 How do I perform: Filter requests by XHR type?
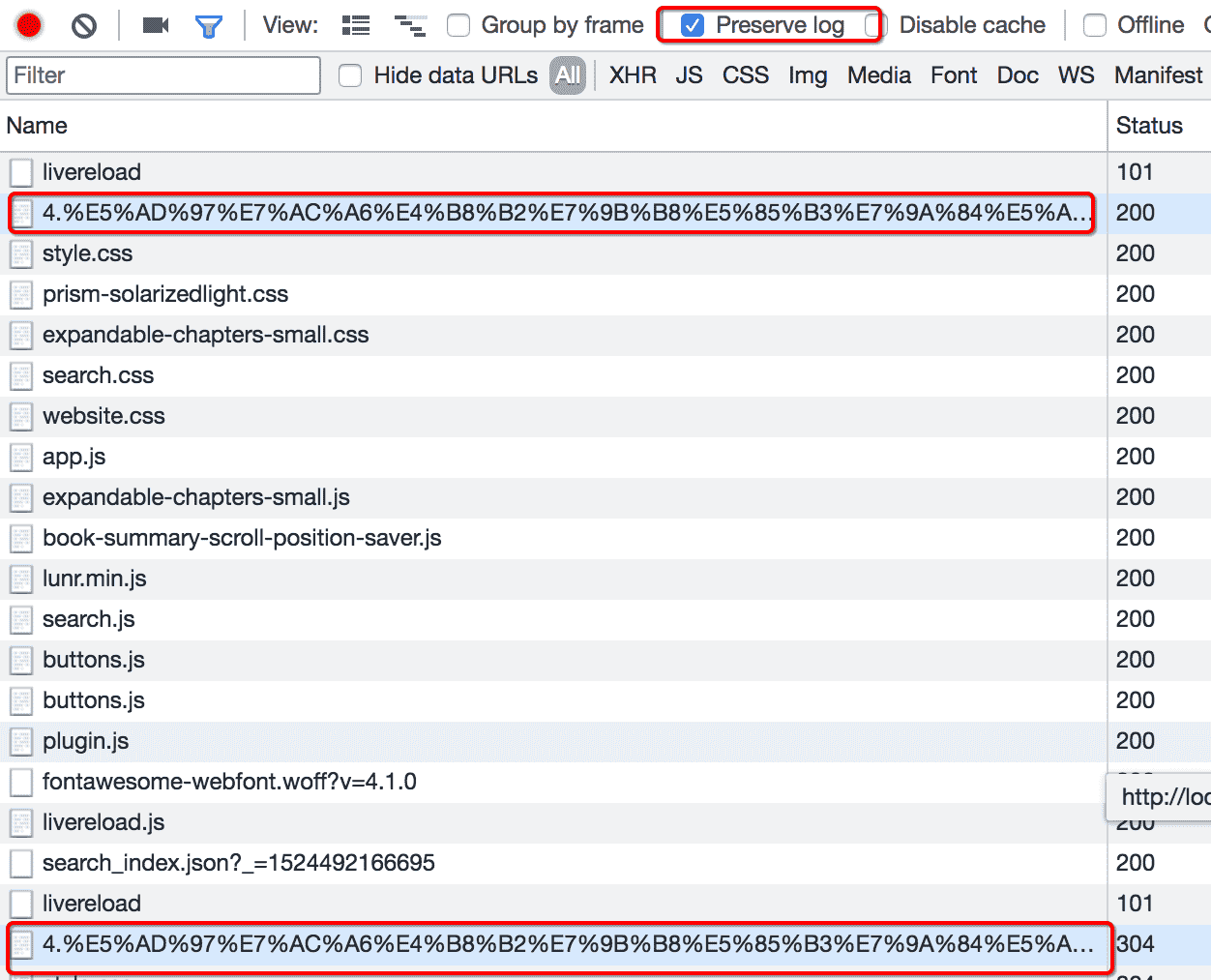tap(633, 75)
